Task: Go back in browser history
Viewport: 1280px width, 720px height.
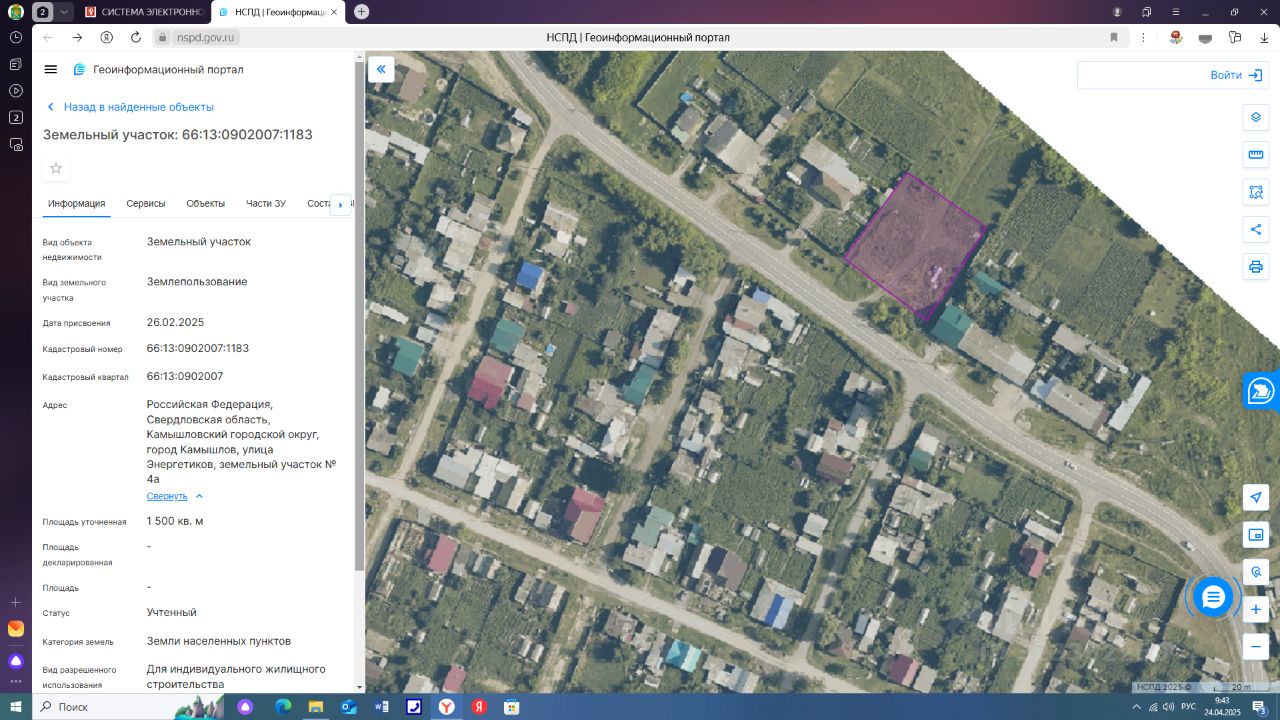Action: coord(48,37)
